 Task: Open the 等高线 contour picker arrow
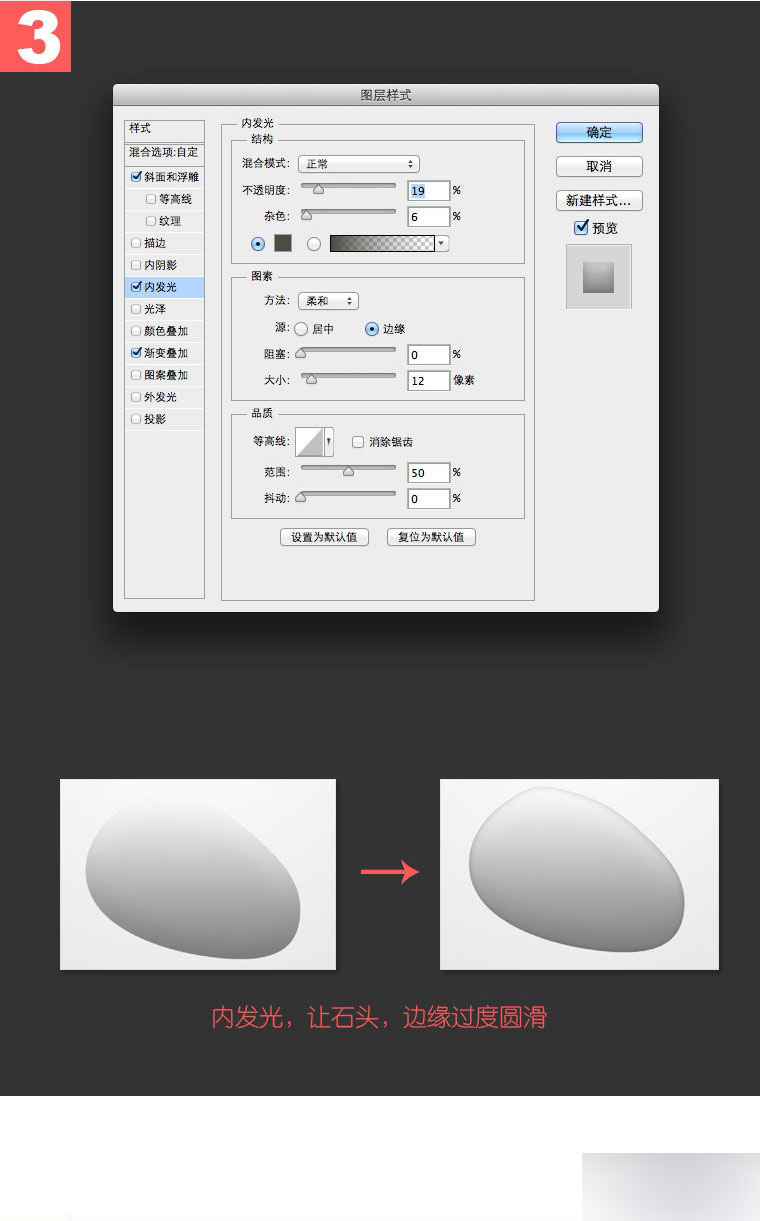pos(329,441)
